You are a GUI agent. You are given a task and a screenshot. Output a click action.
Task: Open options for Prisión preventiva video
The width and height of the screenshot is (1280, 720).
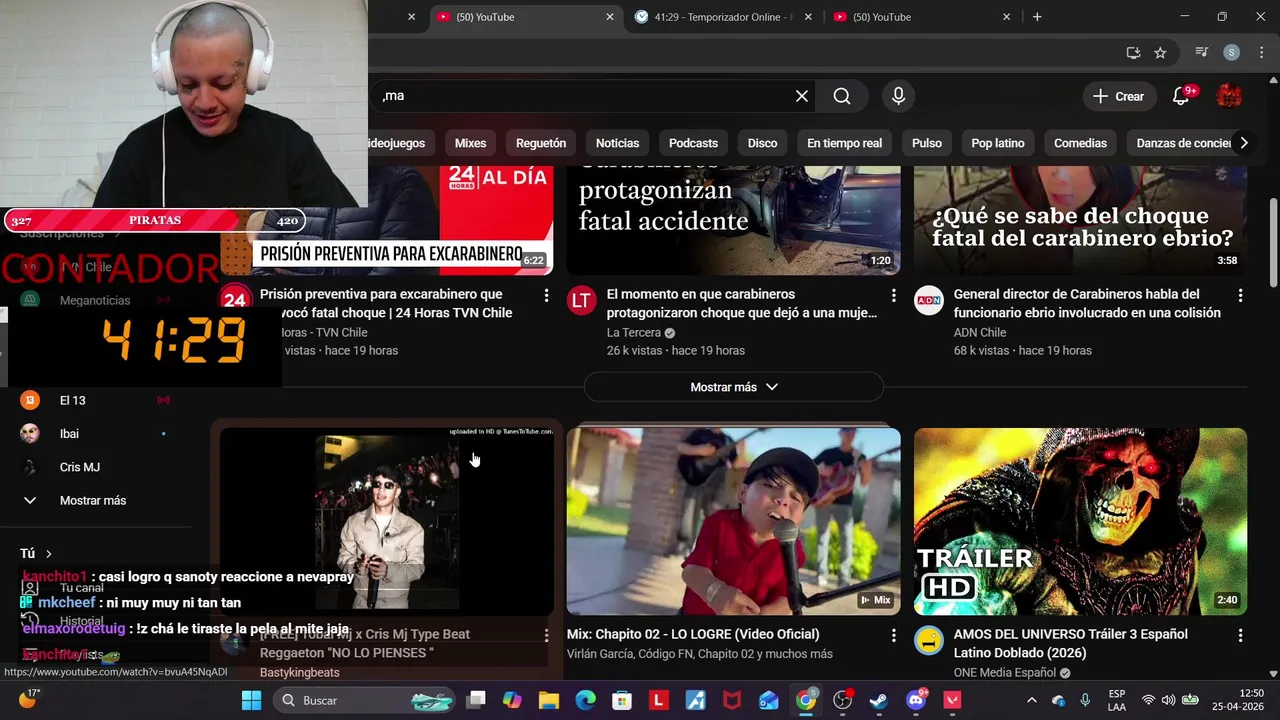(x=546, y=296)
